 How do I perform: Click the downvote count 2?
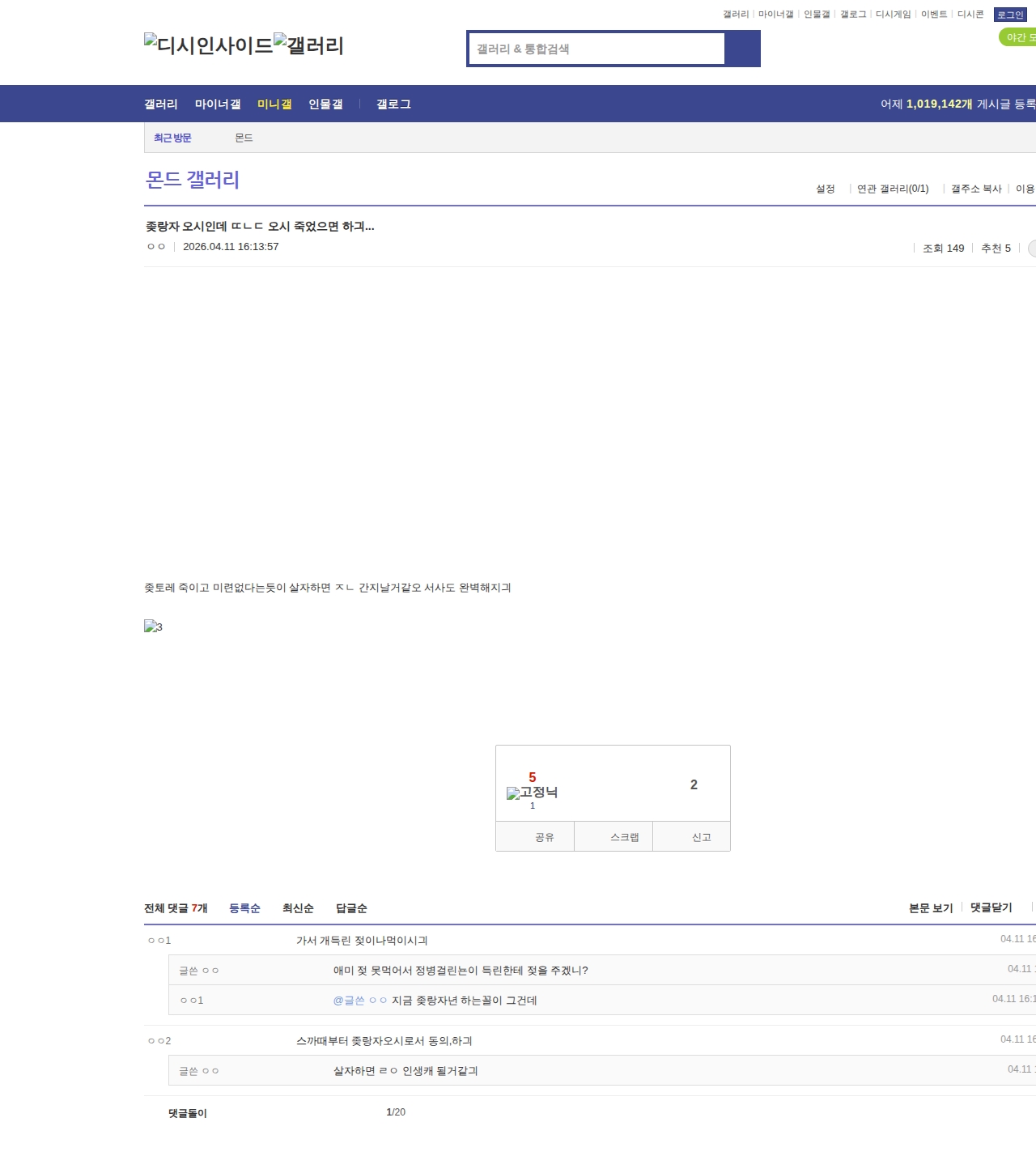tap(694, 784)
